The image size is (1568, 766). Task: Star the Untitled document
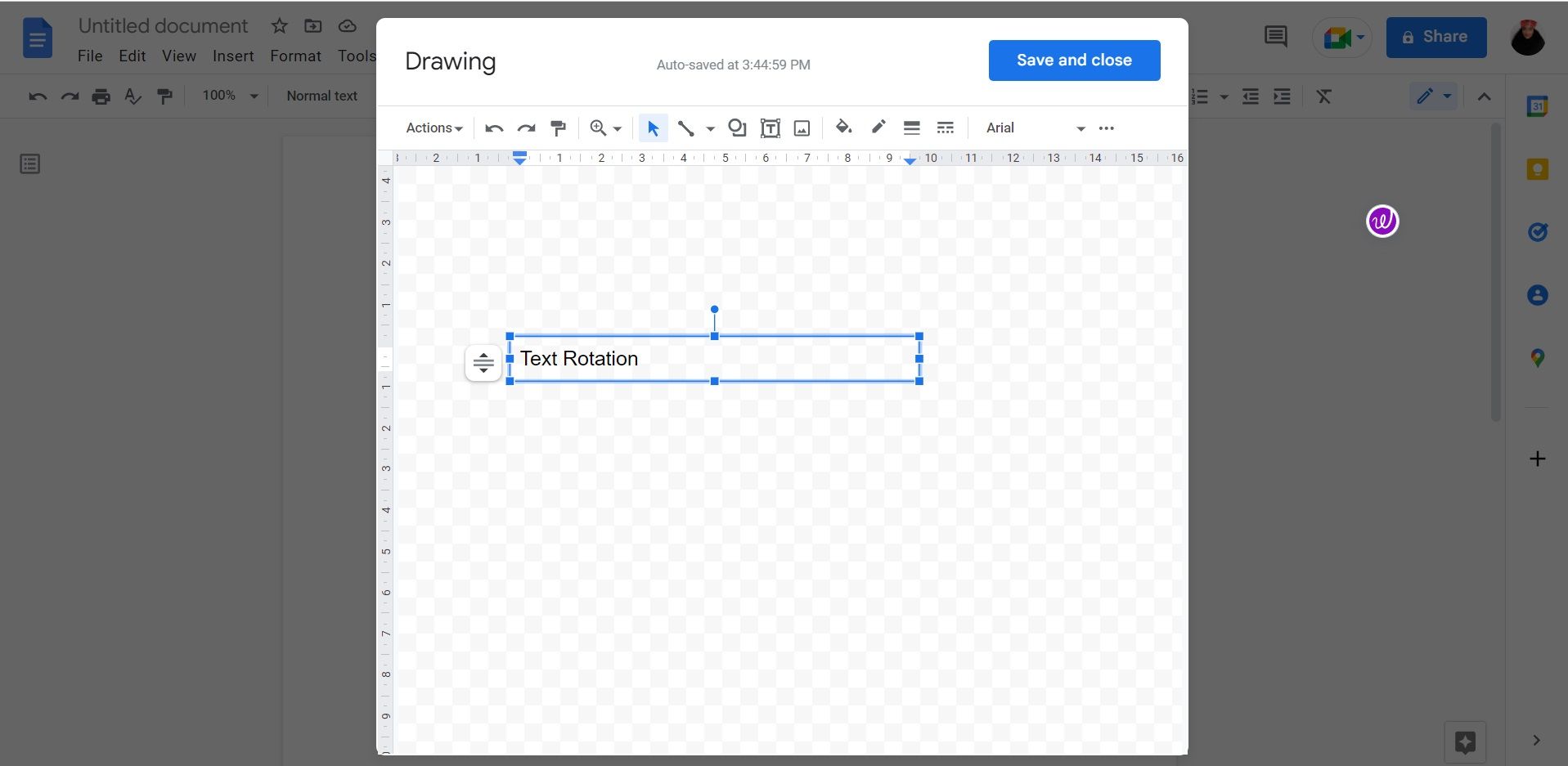[279, 26]
